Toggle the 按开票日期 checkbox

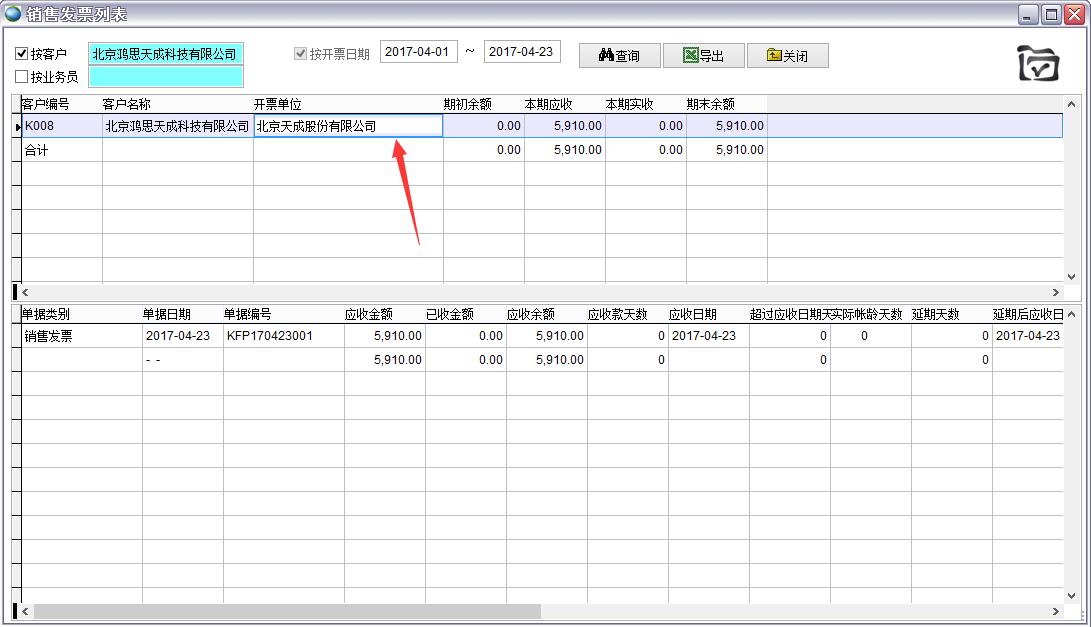pyautogui.click(x=300, y=54)
